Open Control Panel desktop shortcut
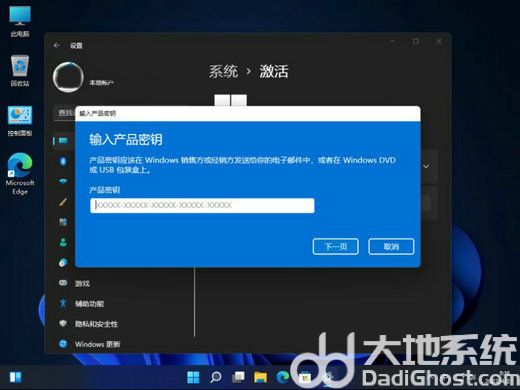Image resolution: width=520 pixels, height=390 pixels. 20,121
